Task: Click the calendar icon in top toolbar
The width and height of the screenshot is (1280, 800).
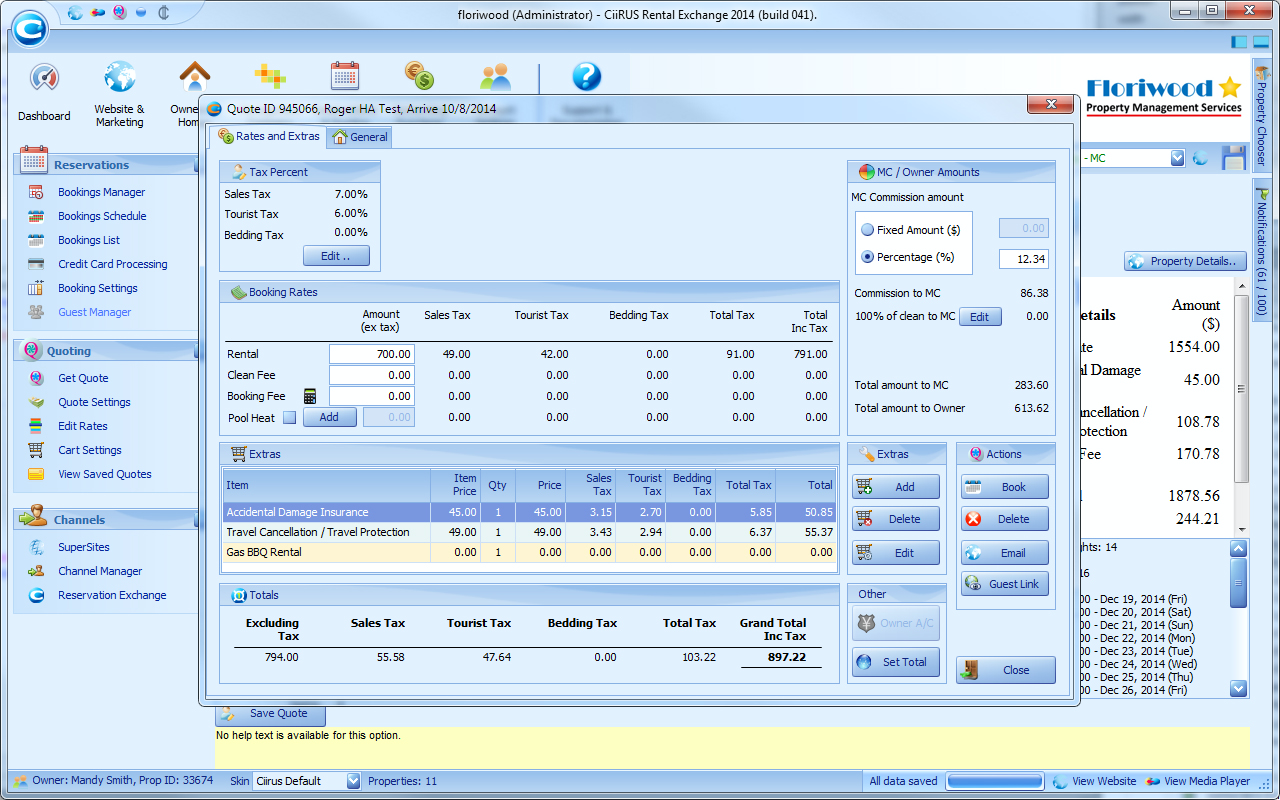Action: click(x=345, y=77)
